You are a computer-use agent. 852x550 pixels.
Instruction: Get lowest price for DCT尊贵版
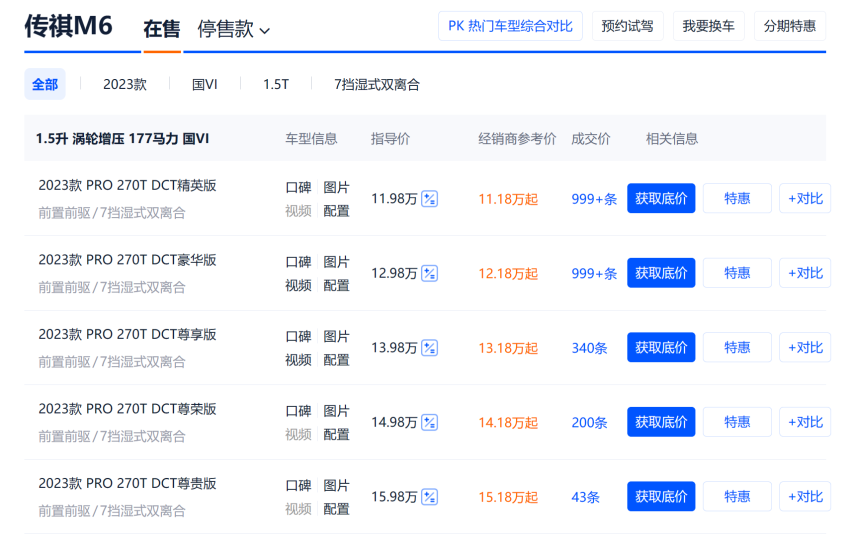click(x=661, y=496)
